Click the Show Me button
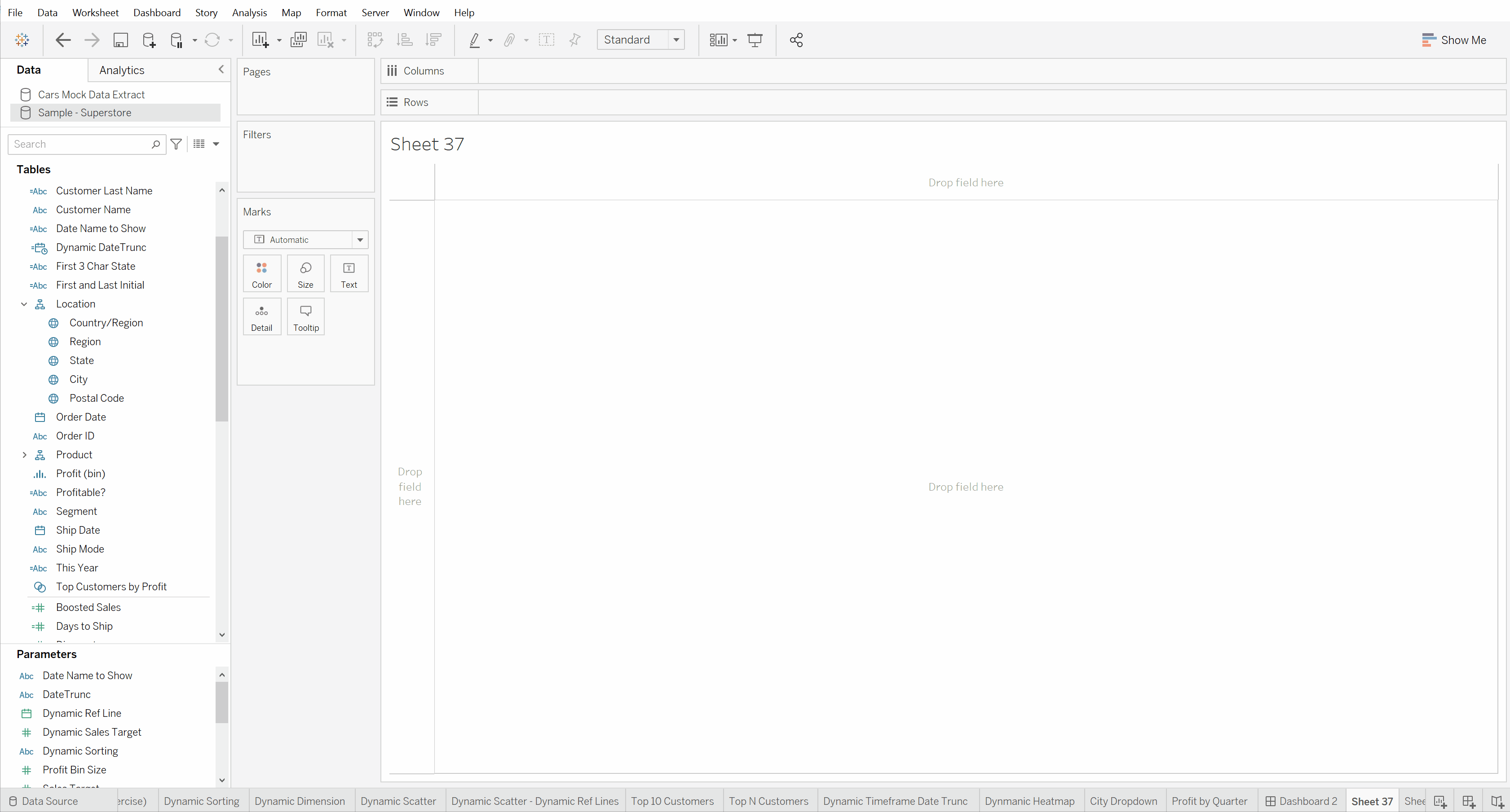This screenshot has width=1510, height=812. (x=1454, y=40)
